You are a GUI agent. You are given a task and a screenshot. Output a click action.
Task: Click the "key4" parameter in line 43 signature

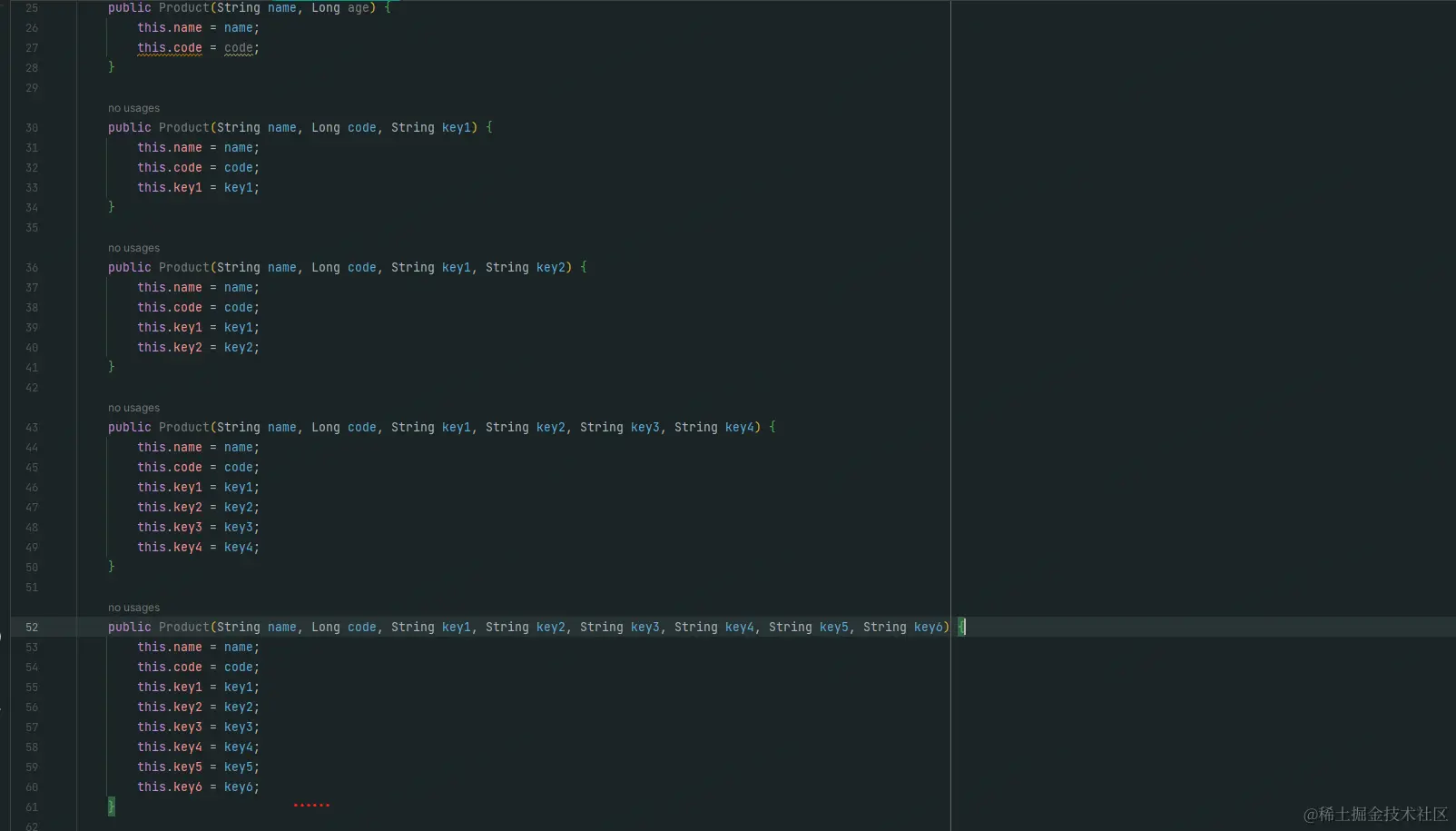coord(739,428)
